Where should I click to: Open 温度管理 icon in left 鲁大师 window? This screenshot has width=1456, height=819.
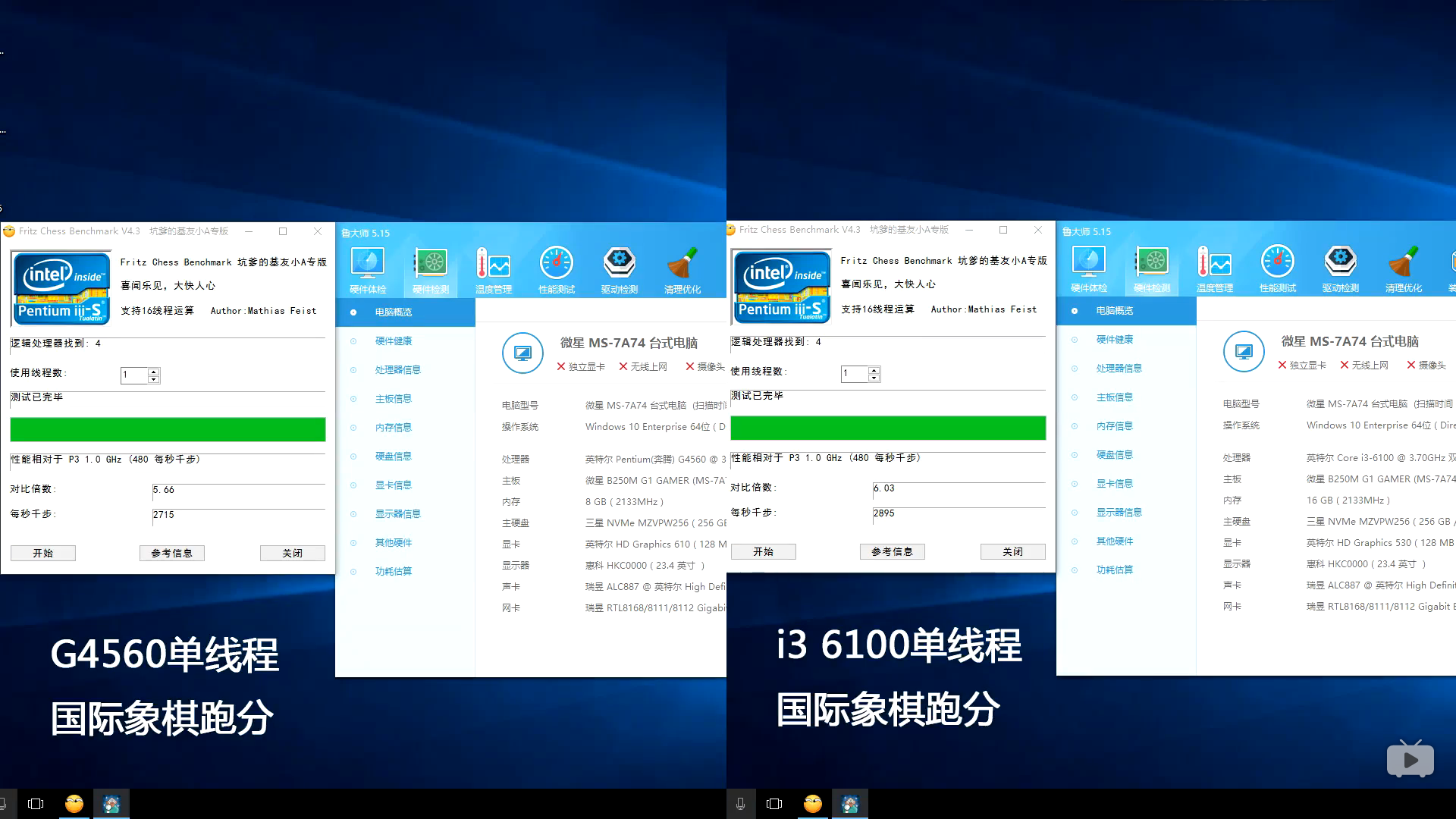pyautogui.click(x=494, y=271)
